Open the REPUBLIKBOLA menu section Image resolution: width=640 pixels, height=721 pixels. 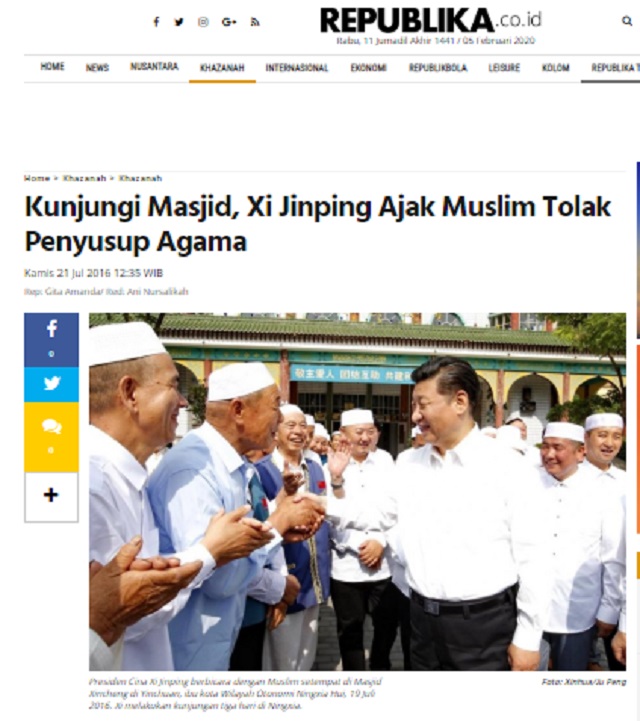(x=438, y=68)
